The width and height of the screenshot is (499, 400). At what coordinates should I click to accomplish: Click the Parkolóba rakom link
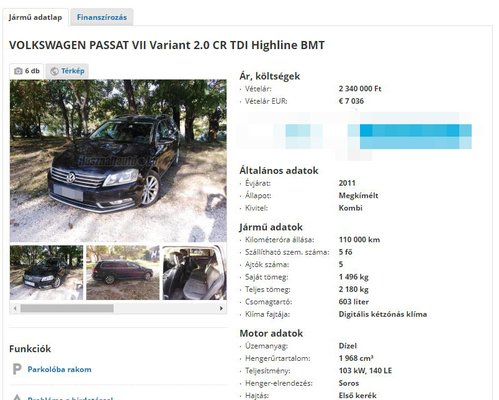59,369
